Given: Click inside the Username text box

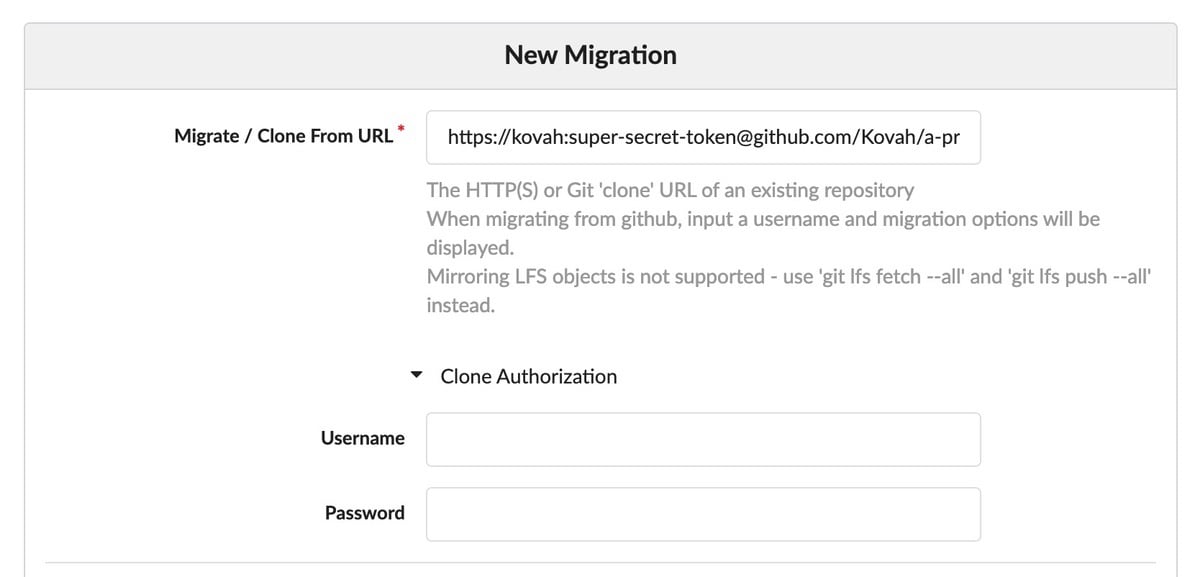Looking at the screenshot, I should (x=703, y=439).
